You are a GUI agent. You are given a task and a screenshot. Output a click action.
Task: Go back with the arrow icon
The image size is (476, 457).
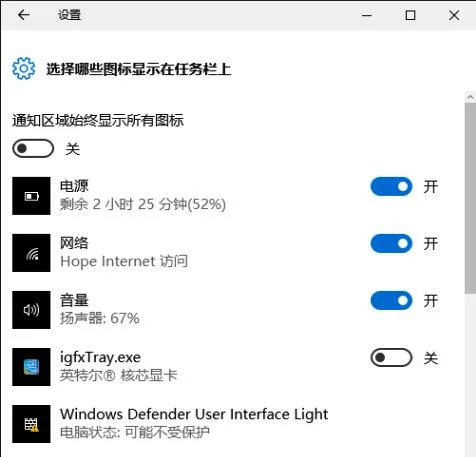point(24,15)
